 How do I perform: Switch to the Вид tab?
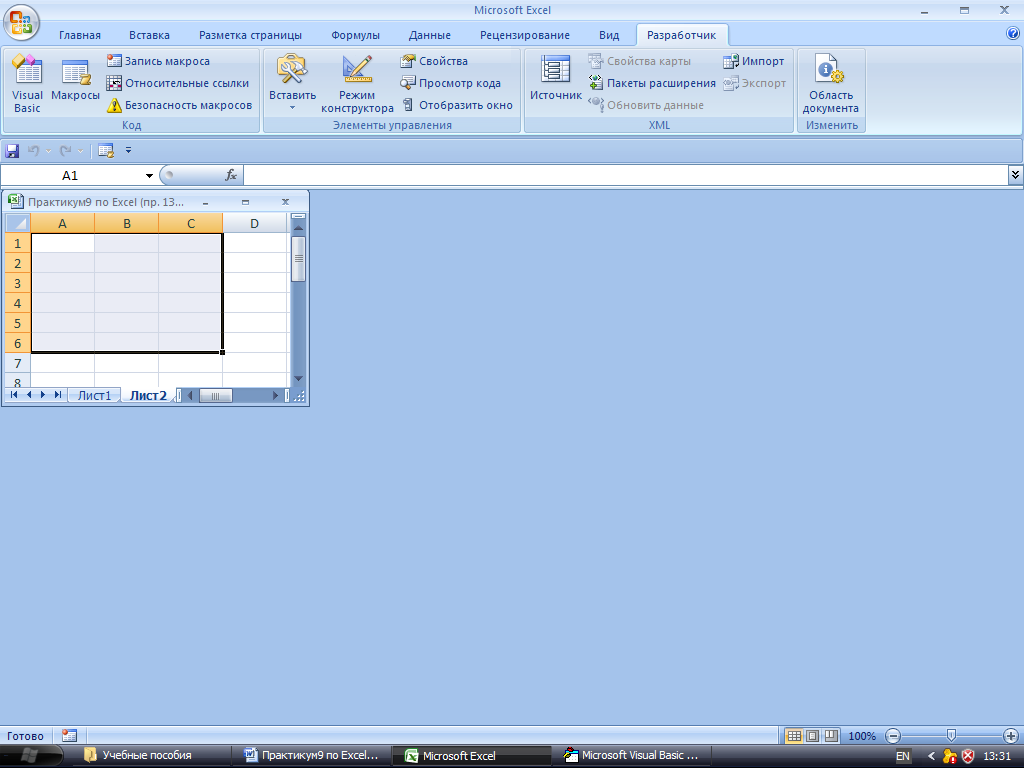(x=609, y=35)
